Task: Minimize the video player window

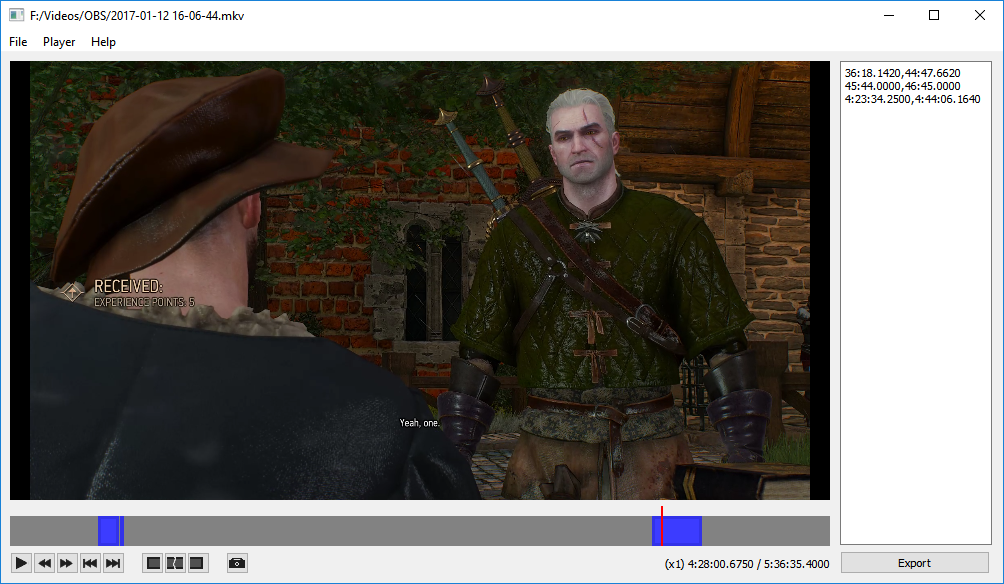Action: pos(889,15)
